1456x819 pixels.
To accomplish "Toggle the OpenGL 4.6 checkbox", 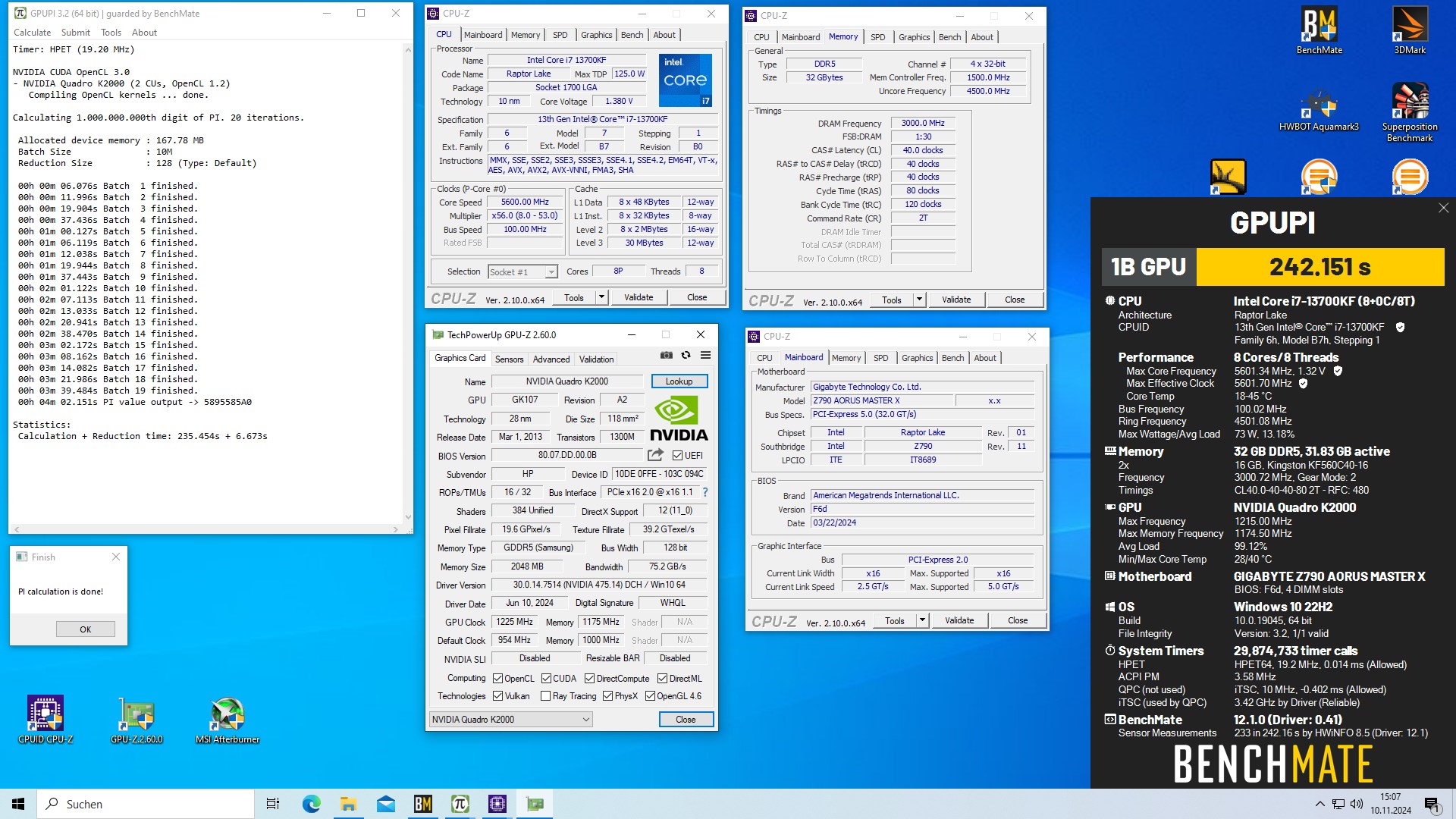I will click(650, 696).
